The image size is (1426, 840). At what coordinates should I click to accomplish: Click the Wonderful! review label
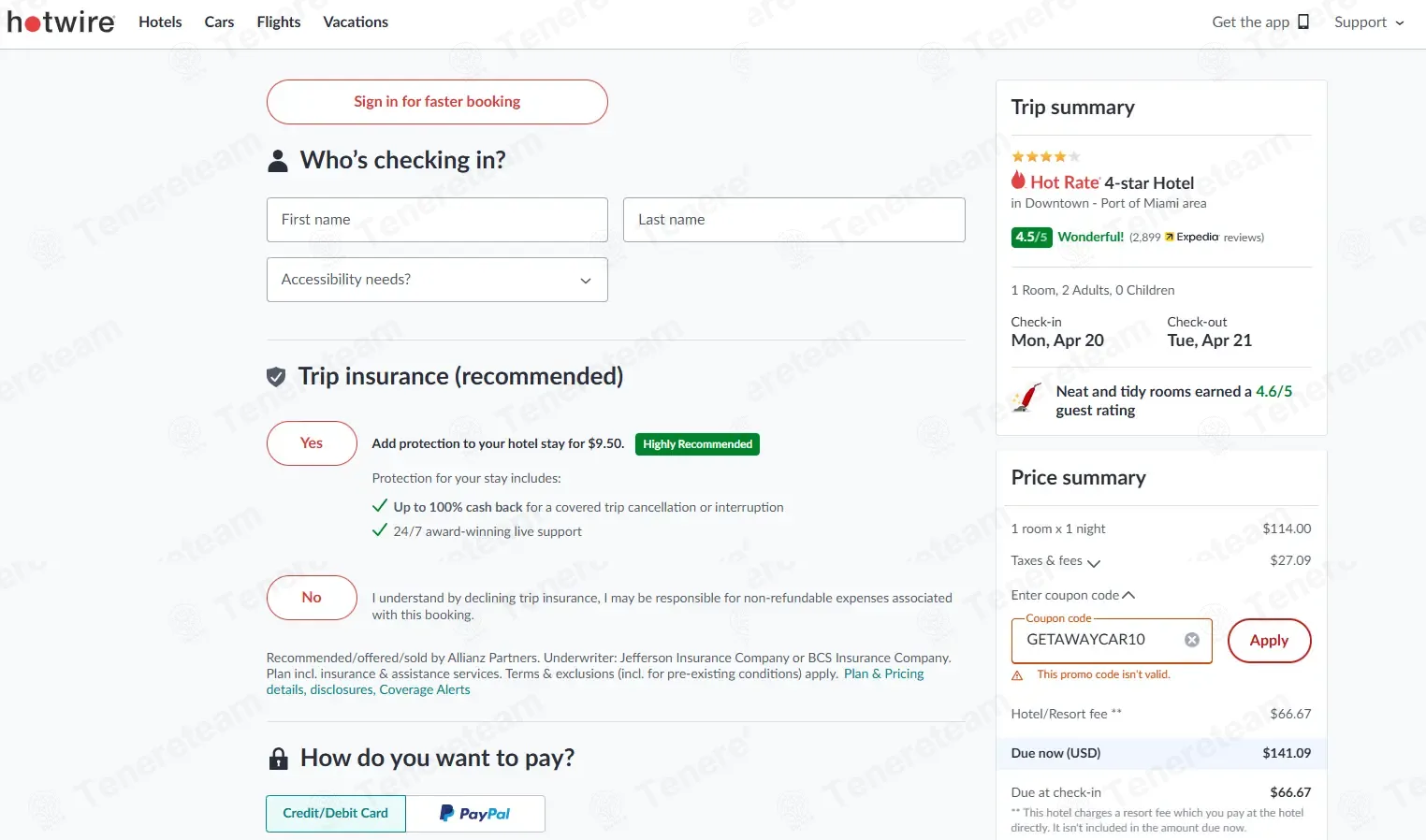click(x=1091, y=237)
